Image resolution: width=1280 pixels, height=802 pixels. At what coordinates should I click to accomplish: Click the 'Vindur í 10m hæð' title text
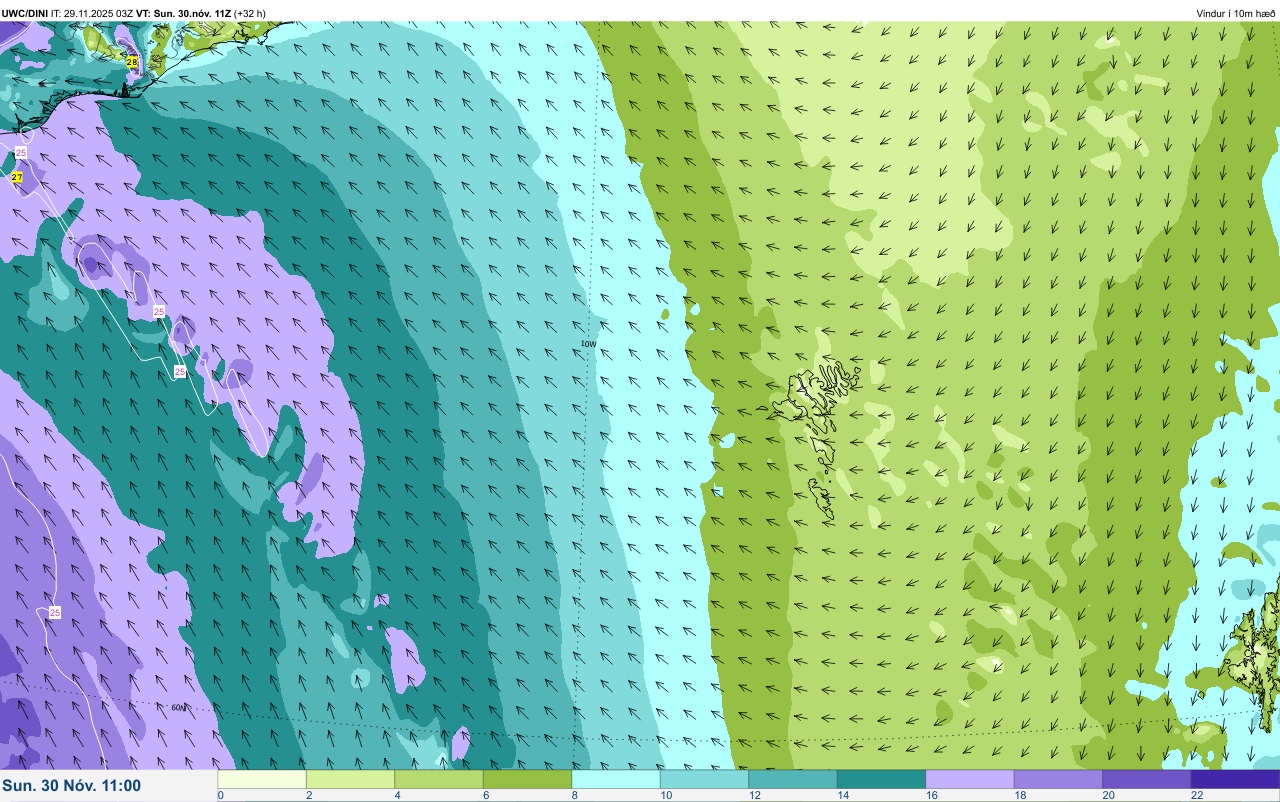(x=1236, y=13)
